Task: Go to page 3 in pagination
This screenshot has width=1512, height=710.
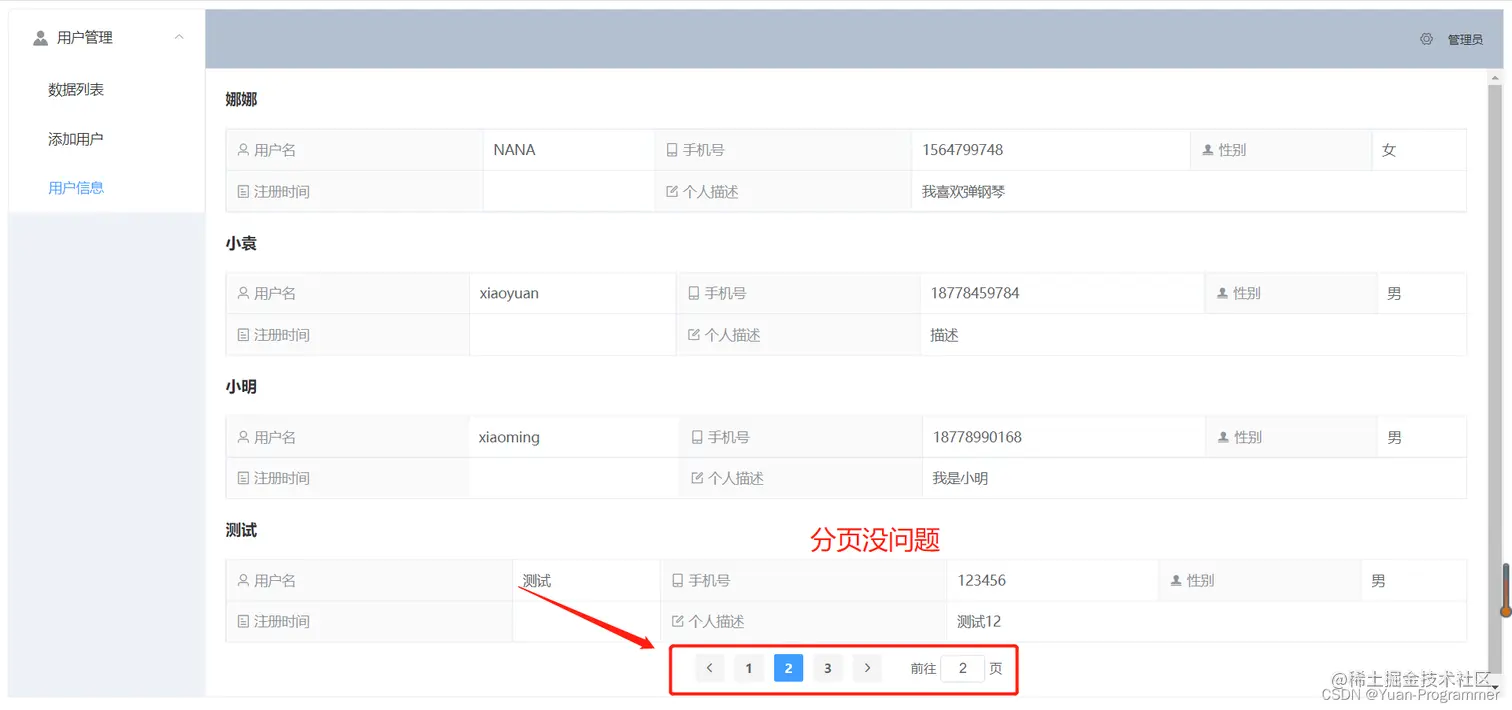Action: coord(827,668)
